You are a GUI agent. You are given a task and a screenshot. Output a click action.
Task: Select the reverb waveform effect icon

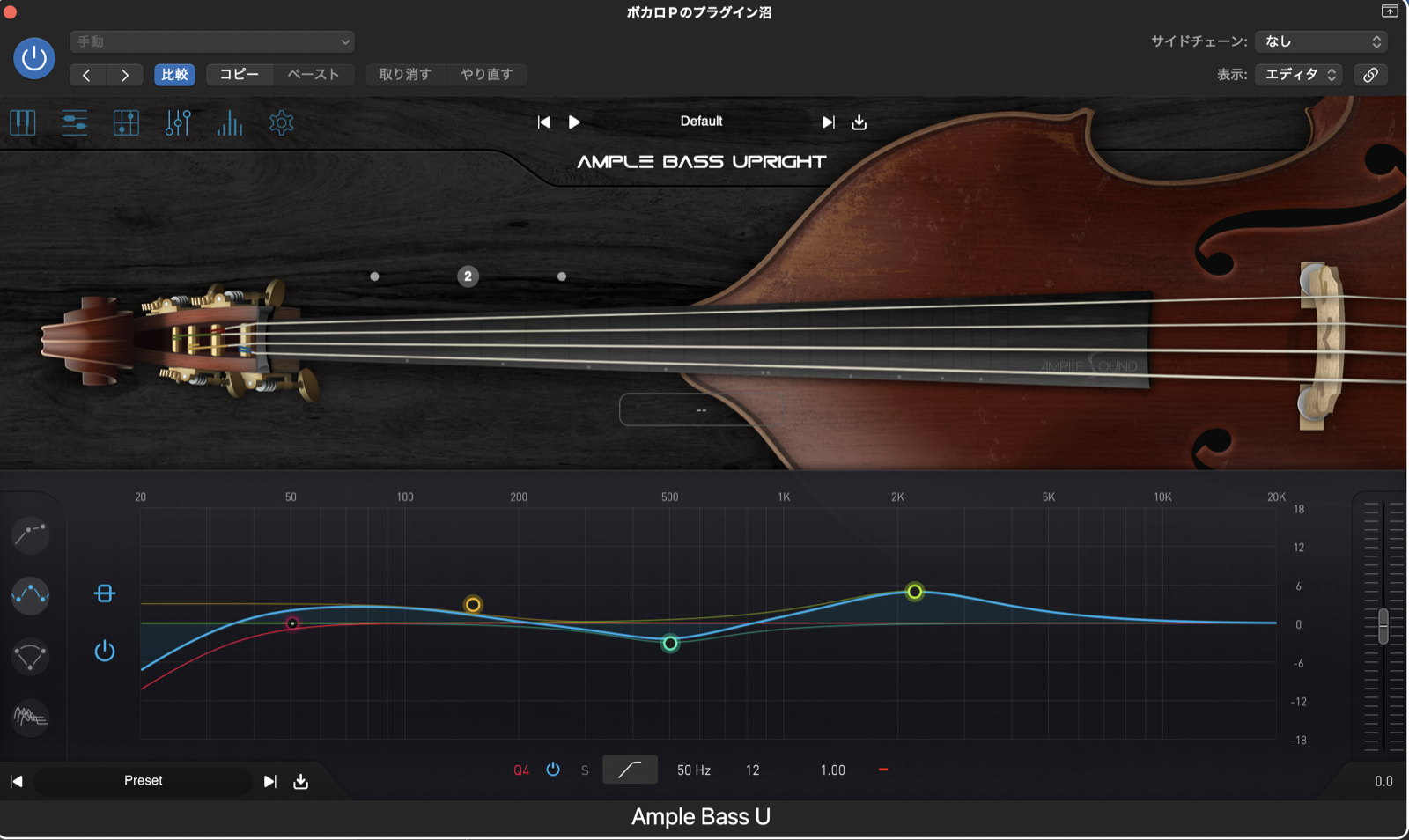point(30,718)
